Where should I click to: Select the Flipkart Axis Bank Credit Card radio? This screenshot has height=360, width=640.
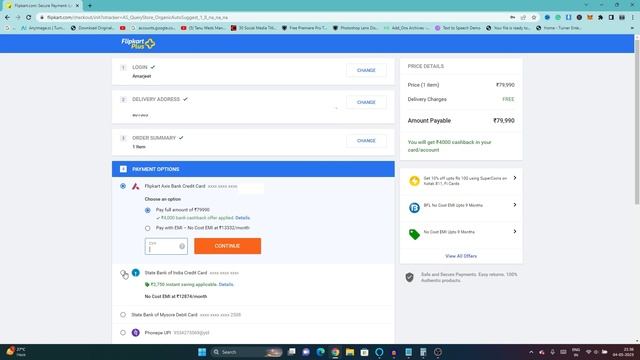point(123,186)
